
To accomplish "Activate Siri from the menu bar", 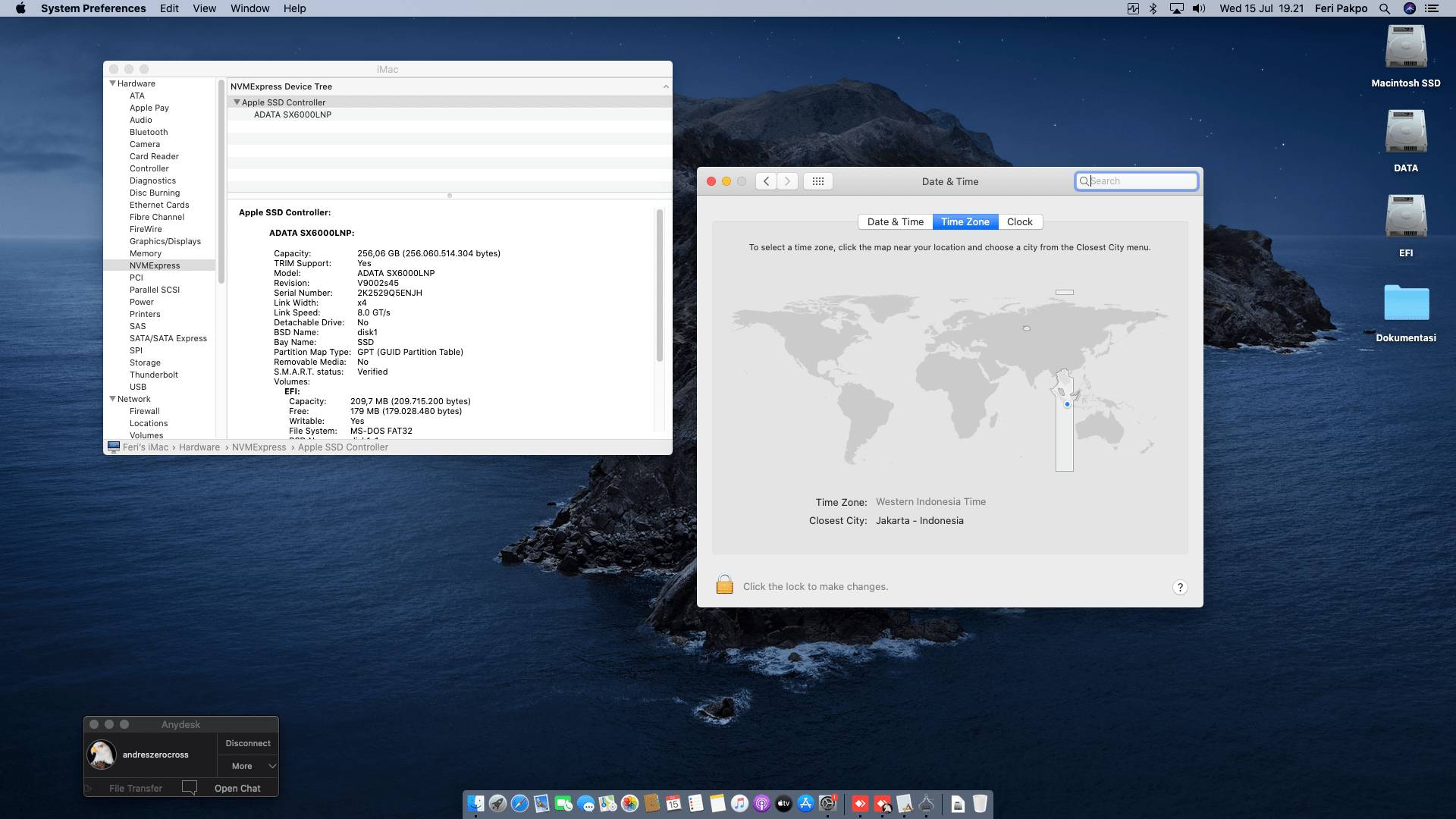I will tap(1409, 8).
